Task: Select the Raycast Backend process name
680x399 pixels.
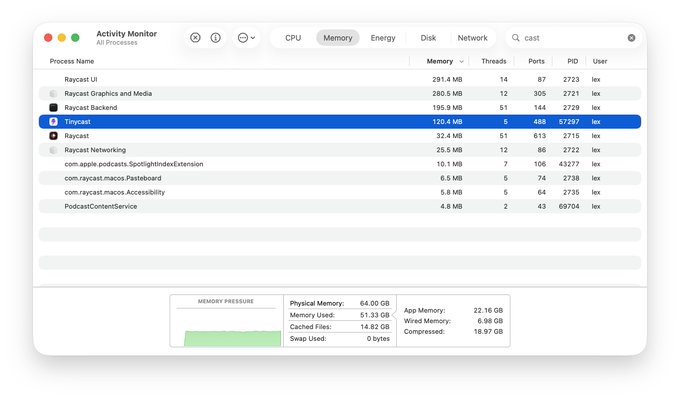Action: pos(91,108)
